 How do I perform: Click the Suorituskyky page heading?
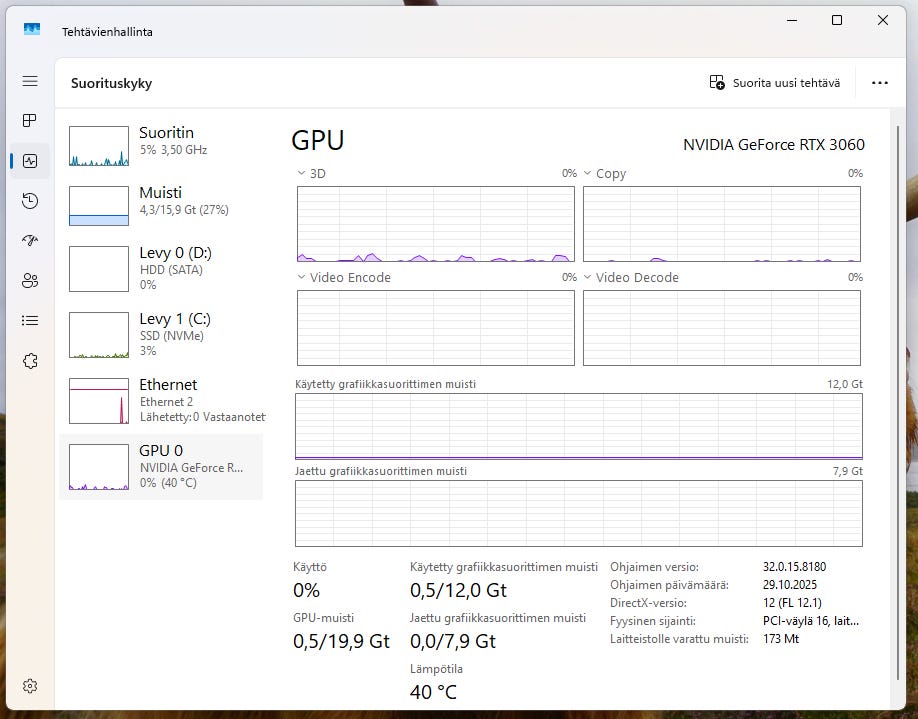111,83
